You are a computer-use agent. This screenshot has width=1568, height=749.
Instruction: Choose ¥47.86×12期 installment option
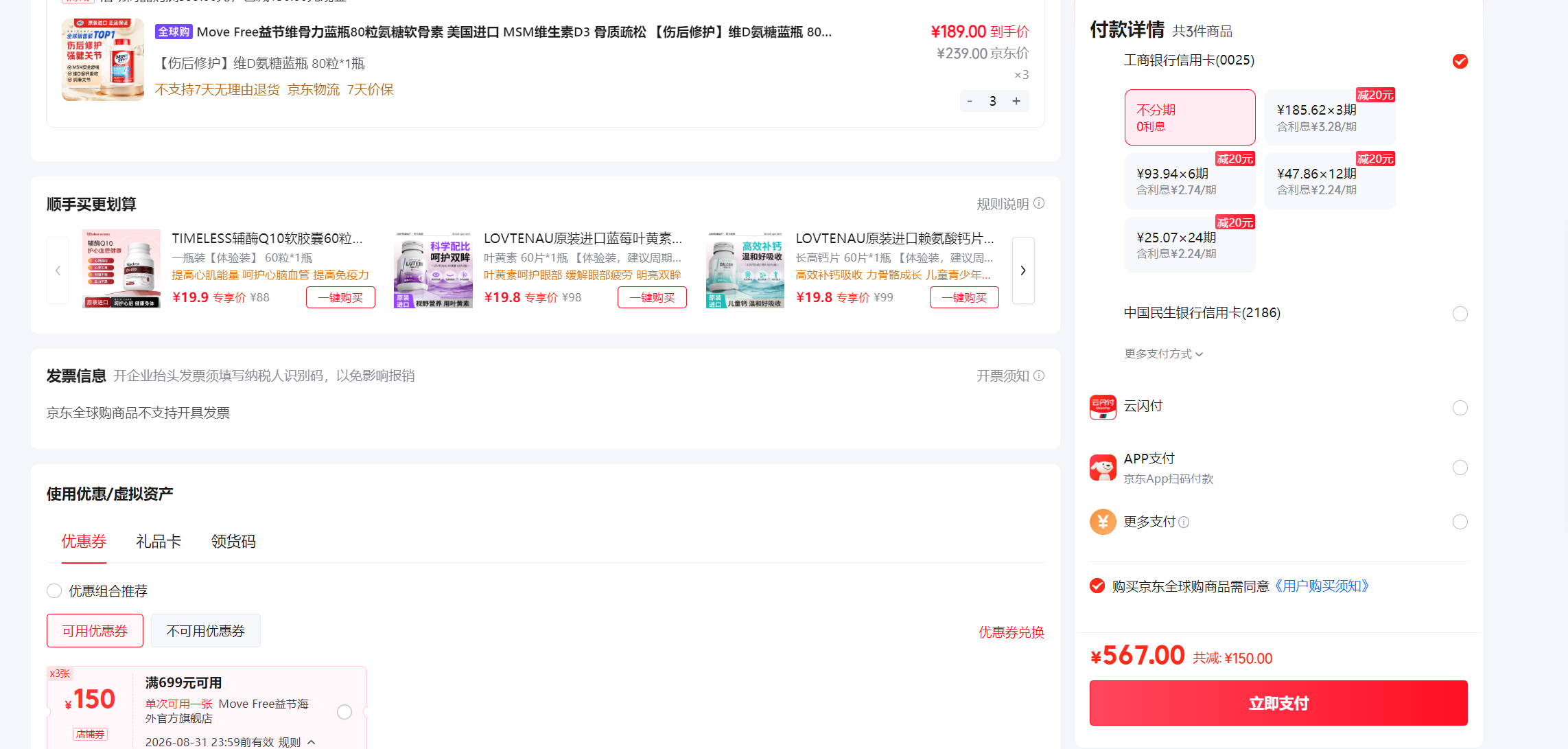pos(1330,181)
